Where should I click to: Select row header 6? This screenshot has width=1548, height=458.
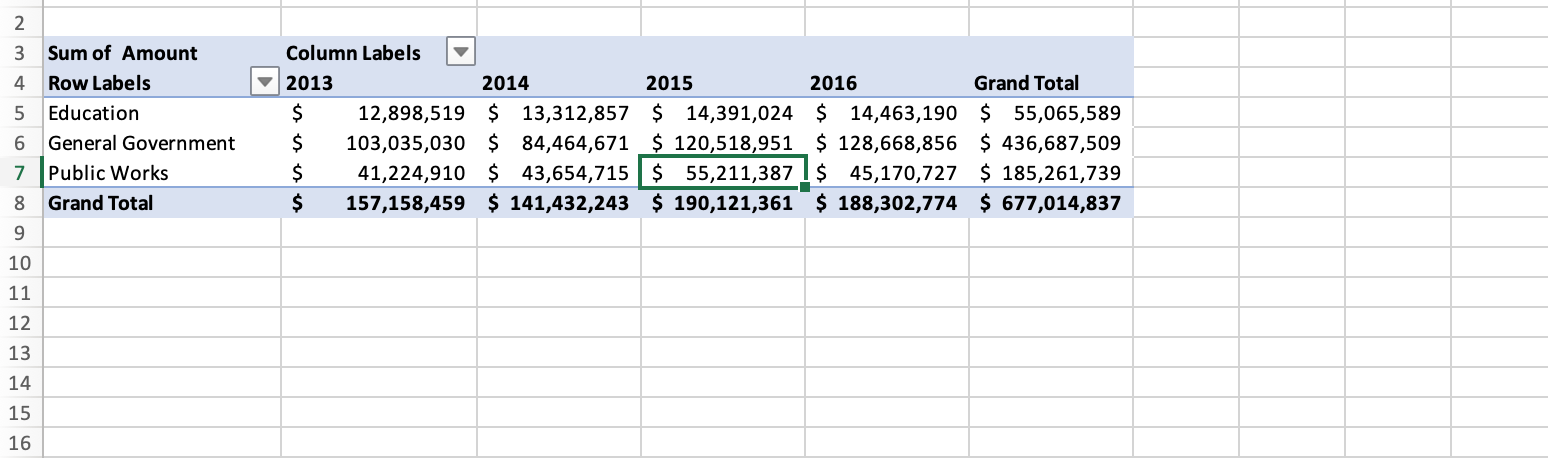coord(20,143)
